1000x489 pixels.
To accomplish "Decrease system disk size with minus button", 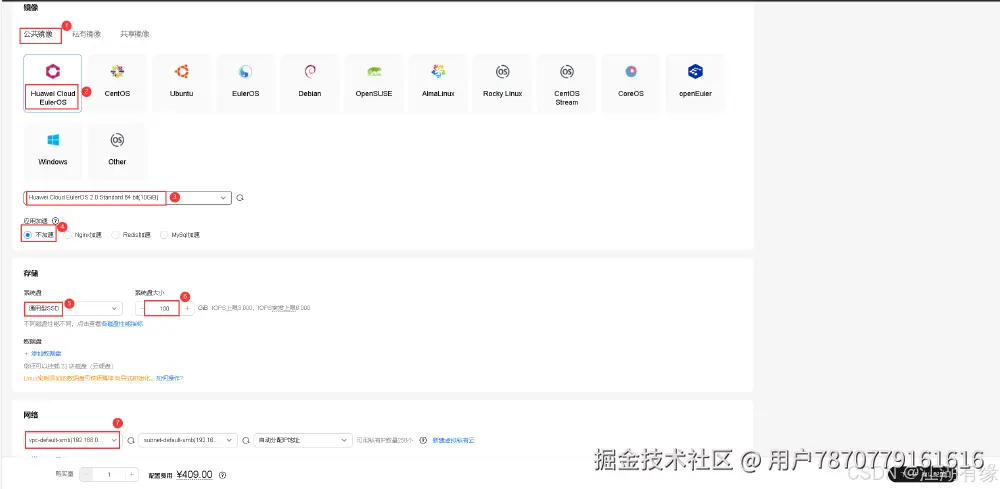I will coord(142,309).
